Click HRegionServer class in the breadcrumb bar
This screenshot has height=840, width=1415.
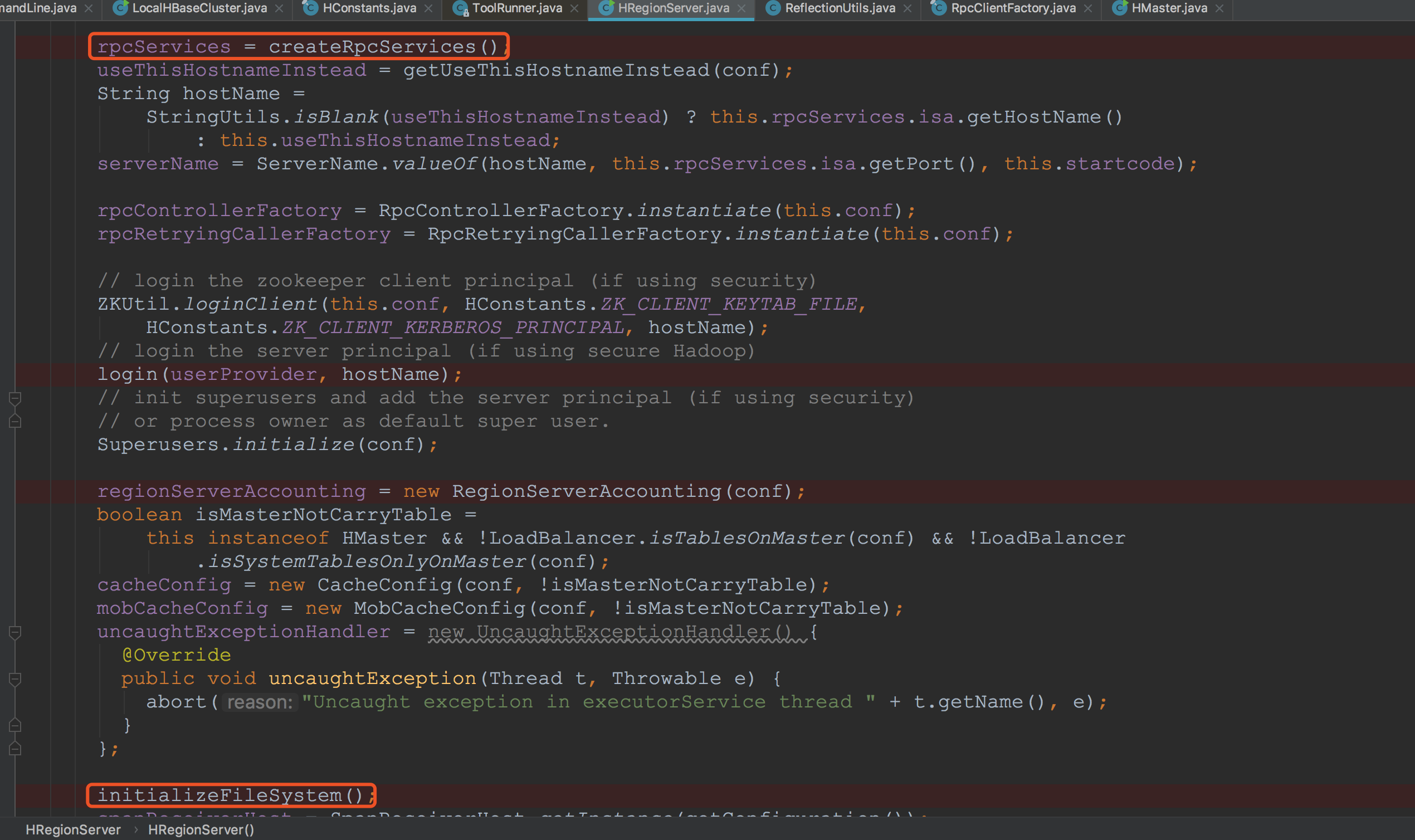(73, 830)
